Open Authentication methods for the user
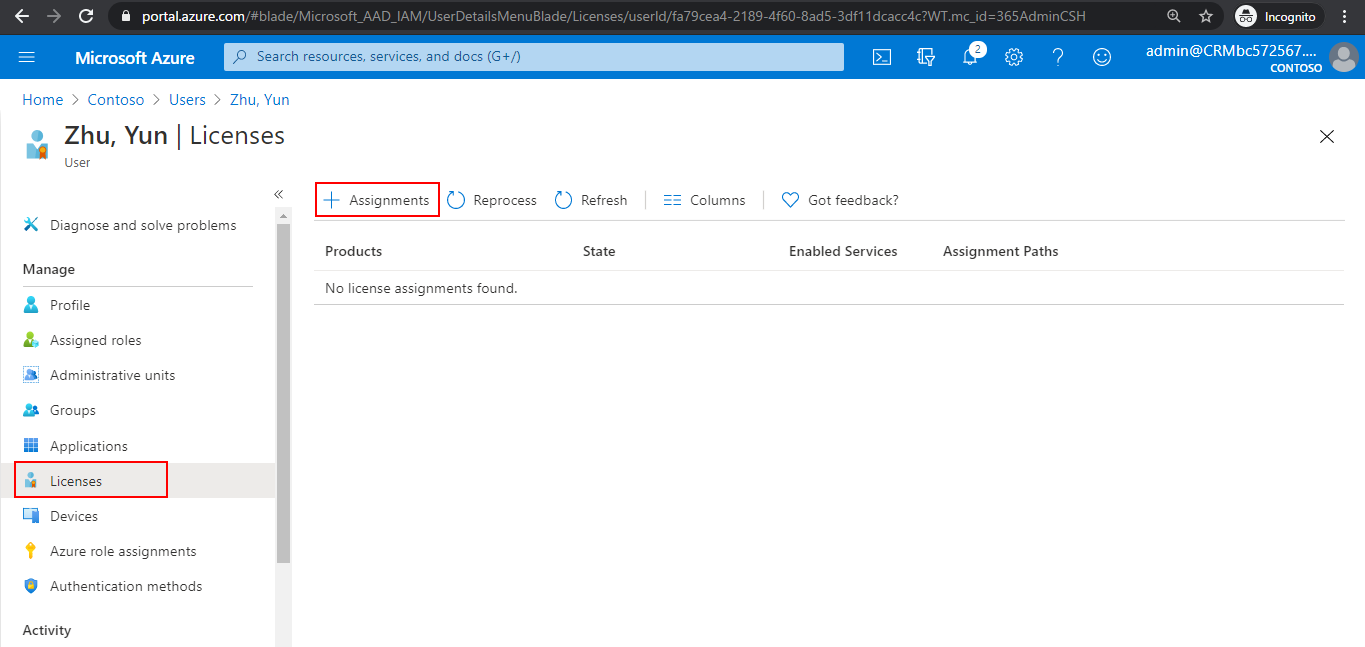 (126, 585)
